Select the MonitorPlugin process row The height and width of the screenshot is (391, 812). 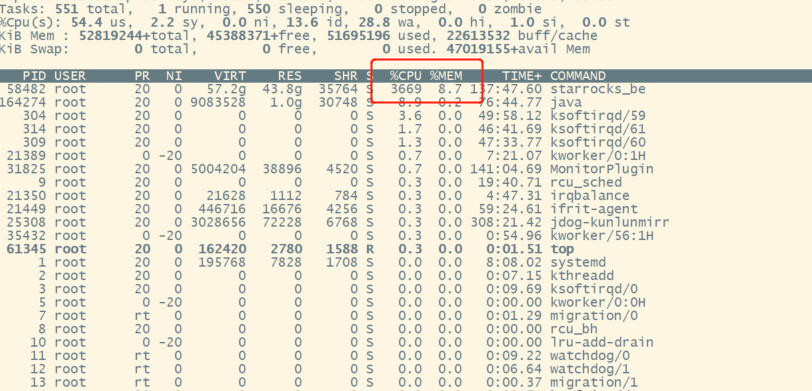pos(406,169)
